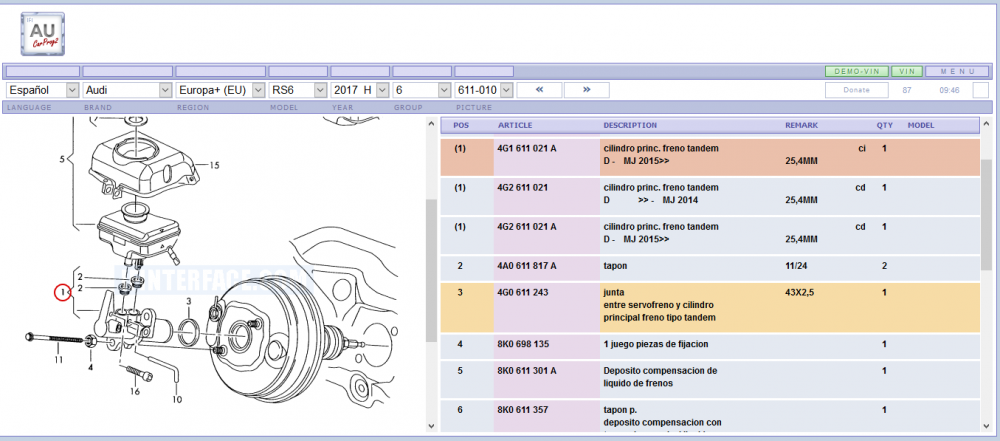Select article 4G2 611 021 without suffix
Image resolution: width=1000 pixels, height=441 pixels.
522,188
